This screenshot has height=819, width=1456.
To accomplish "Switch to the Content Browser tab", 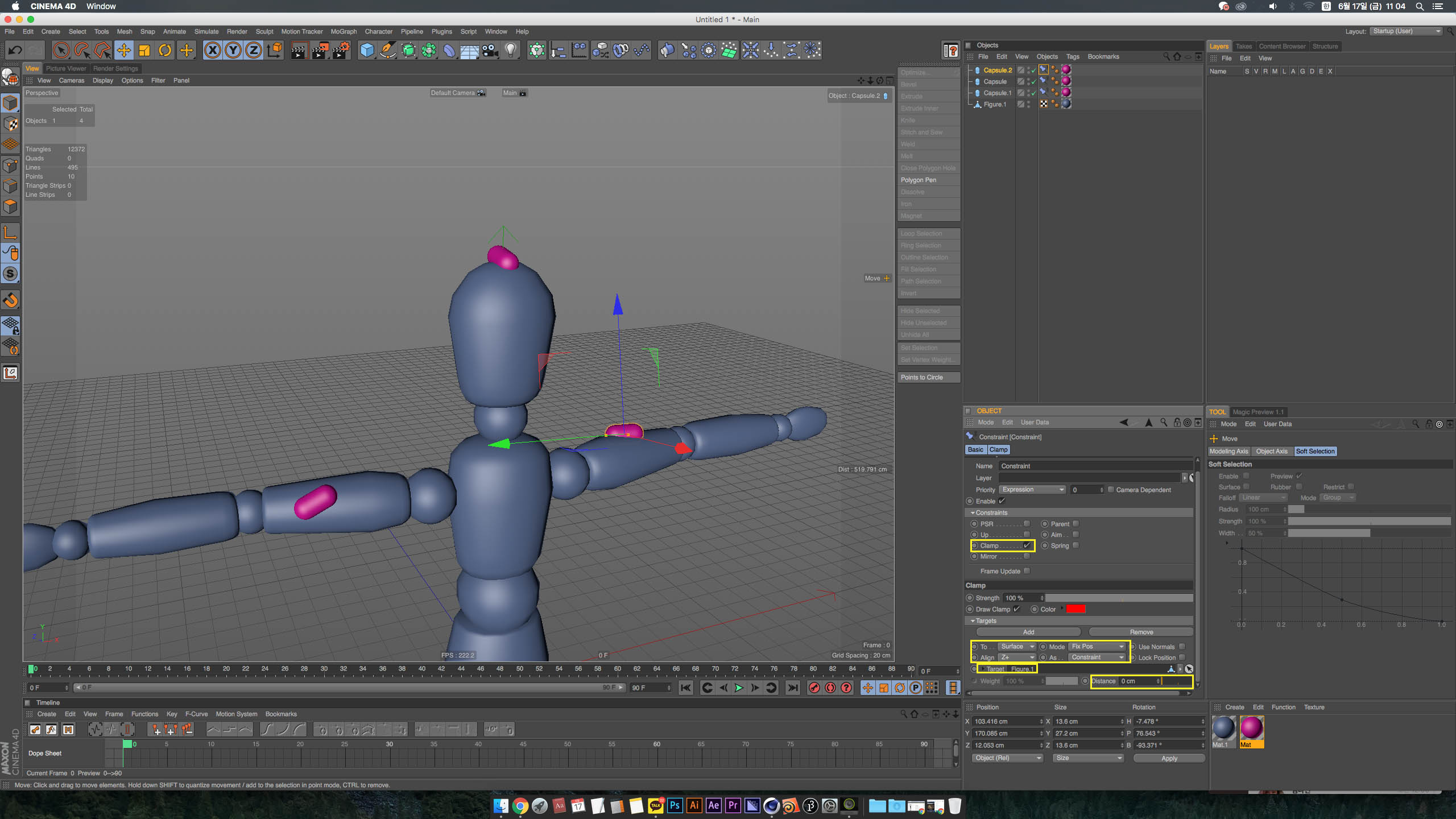I will (x=1282, y=47).
